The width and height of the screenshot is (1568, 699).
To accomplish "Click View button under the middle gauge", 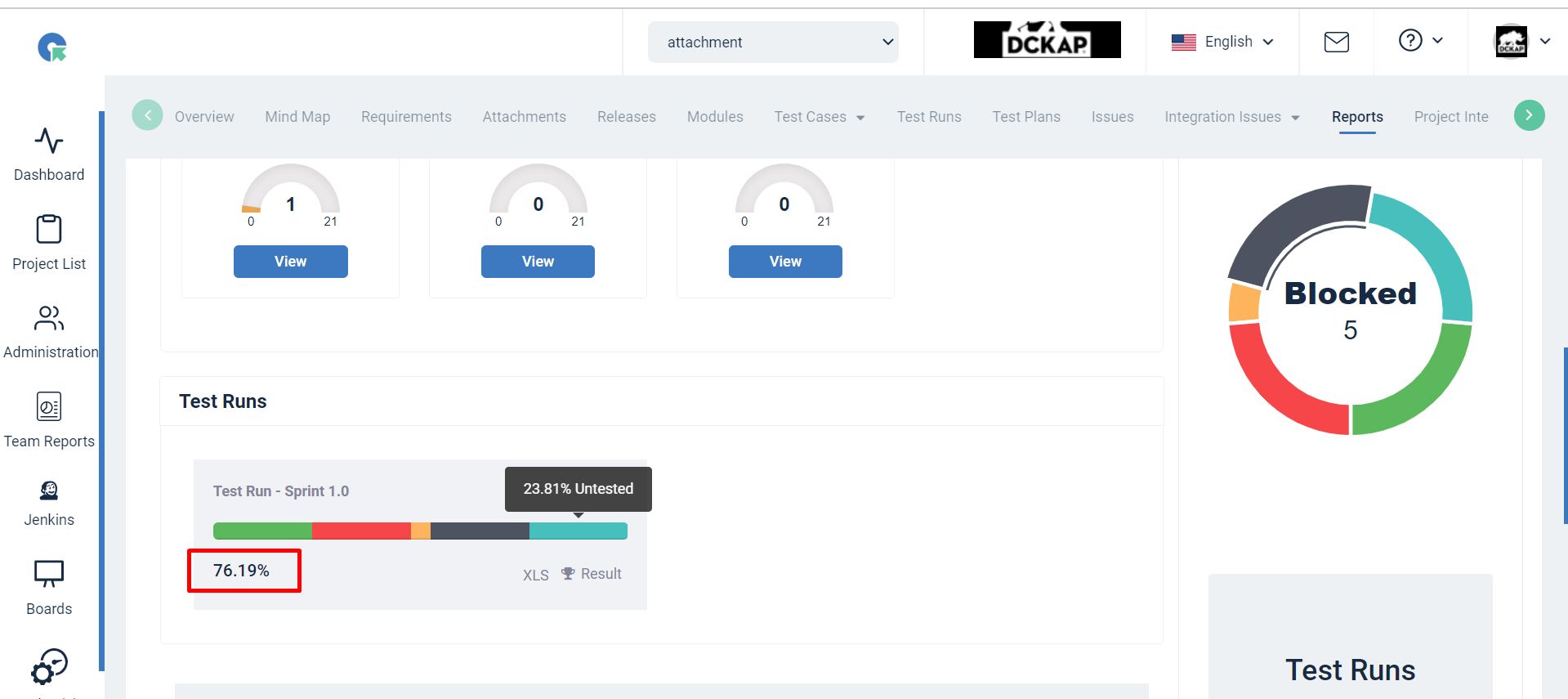I will point(538,262).
